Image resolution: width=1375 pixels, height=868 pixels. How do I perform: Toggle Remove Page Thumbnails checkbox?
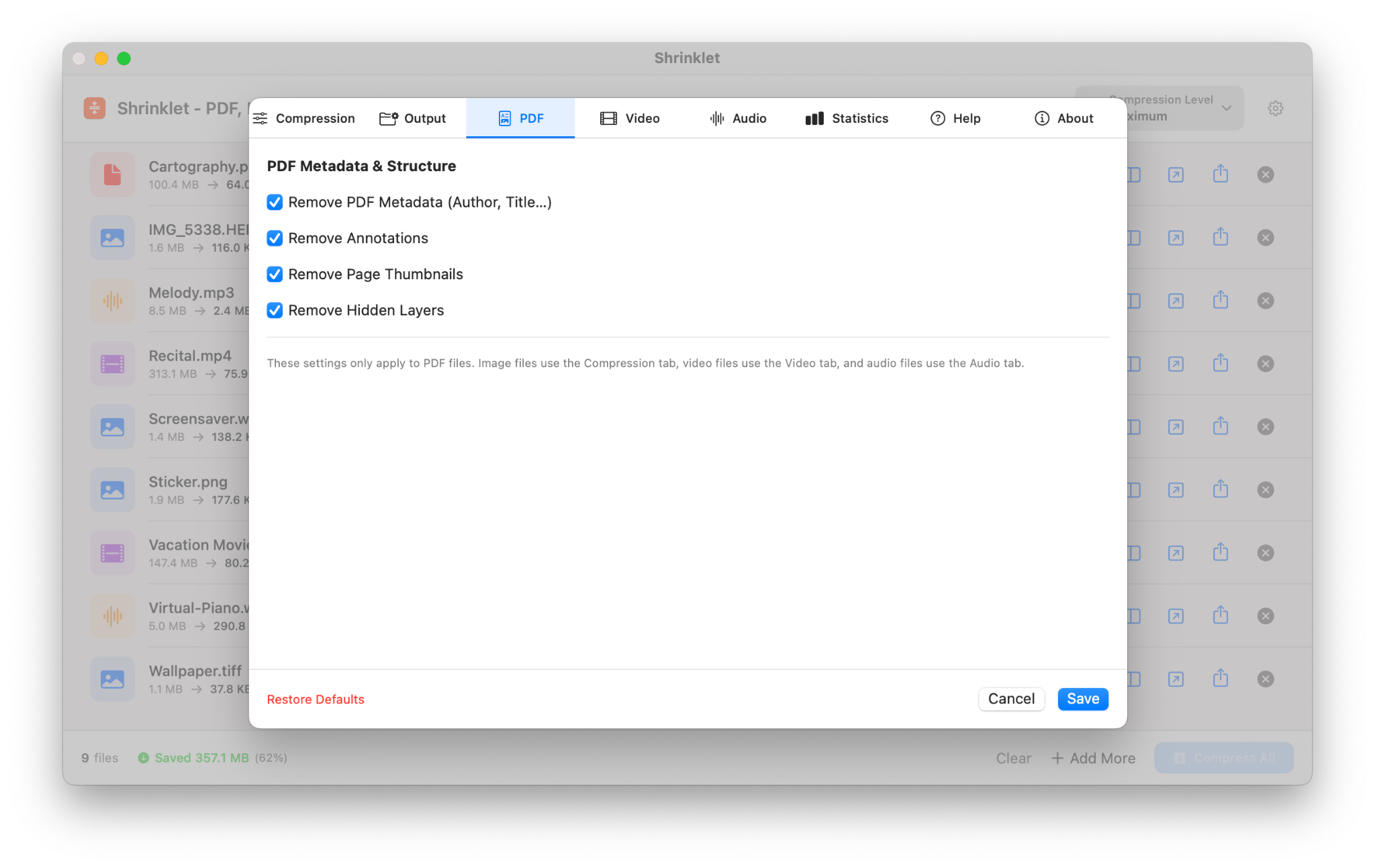pyautogui.click(x=275, y=274)
